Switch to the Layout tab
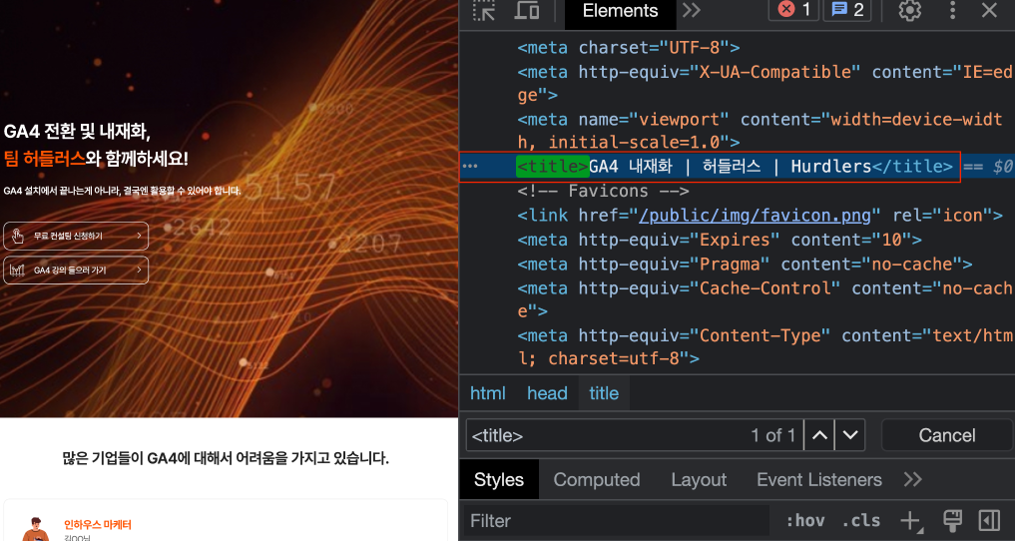 point(698,480)
